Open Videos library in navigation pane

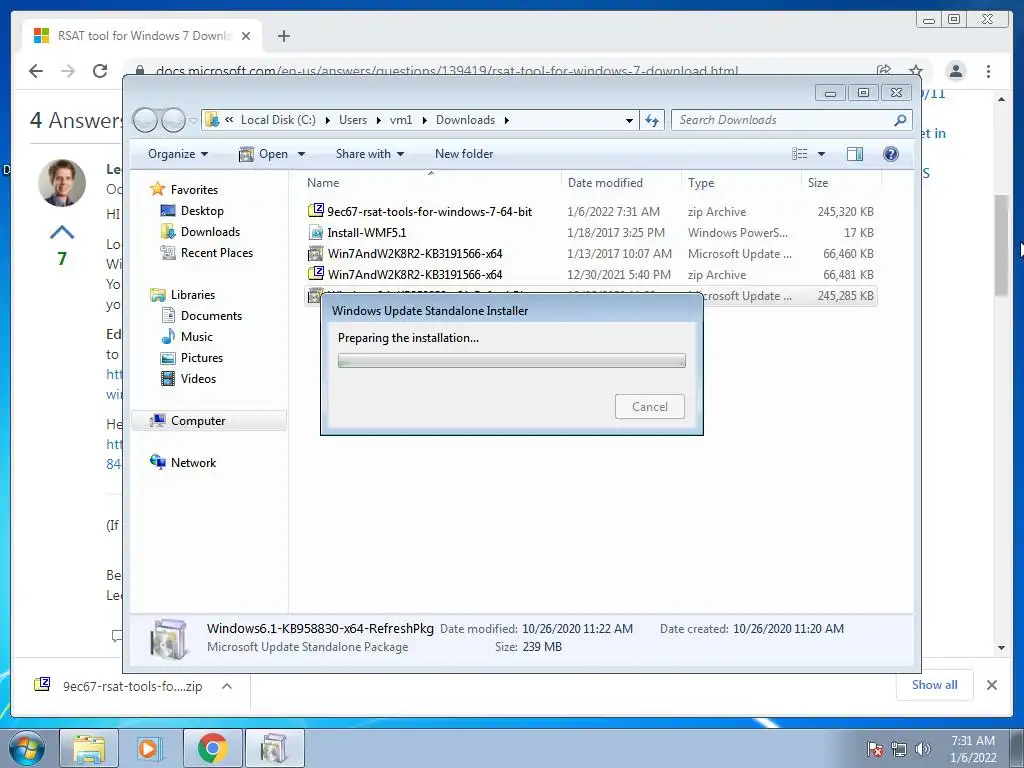[x=188, y=378]
